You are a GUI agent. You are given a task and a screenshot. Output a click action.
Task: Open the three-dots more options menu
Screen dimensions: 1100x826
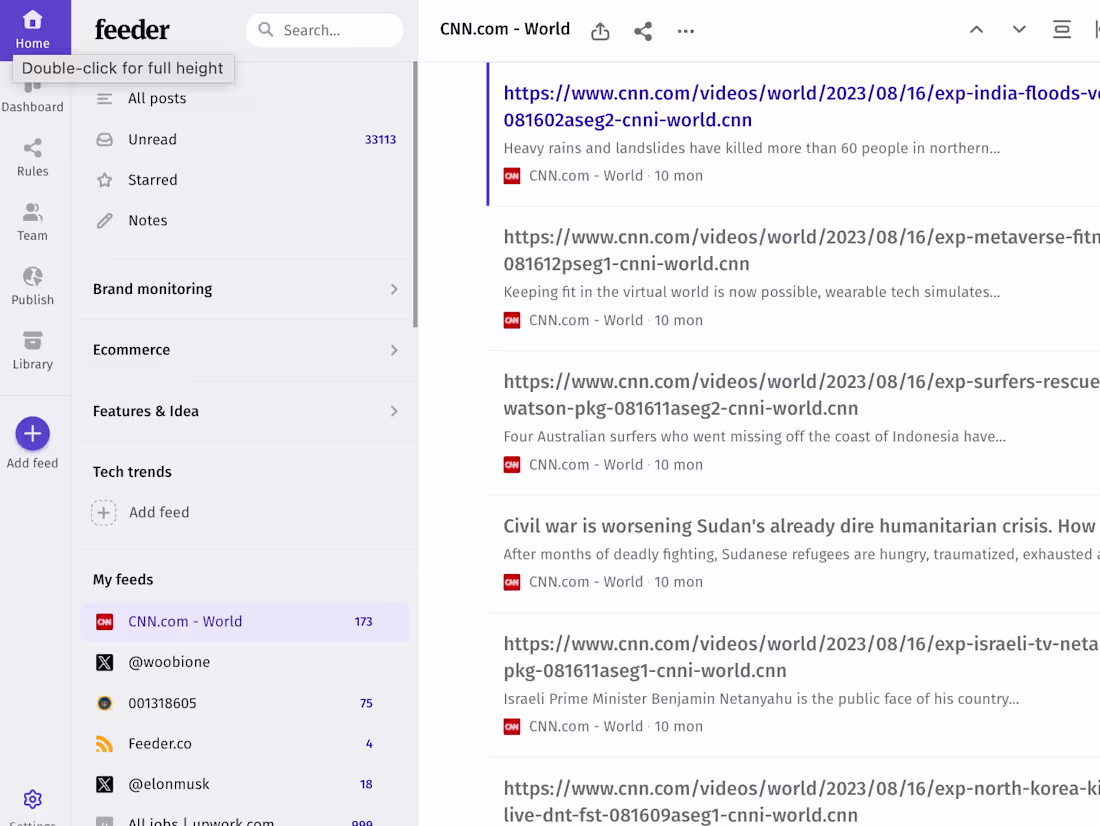click(x=685, y=31)
